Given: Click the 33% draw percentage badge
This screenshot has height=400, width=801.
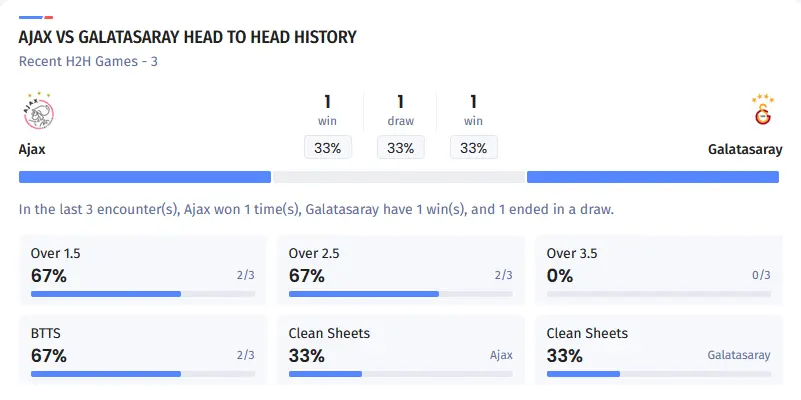Looking at the screenshot, I should tap(401, 148).
